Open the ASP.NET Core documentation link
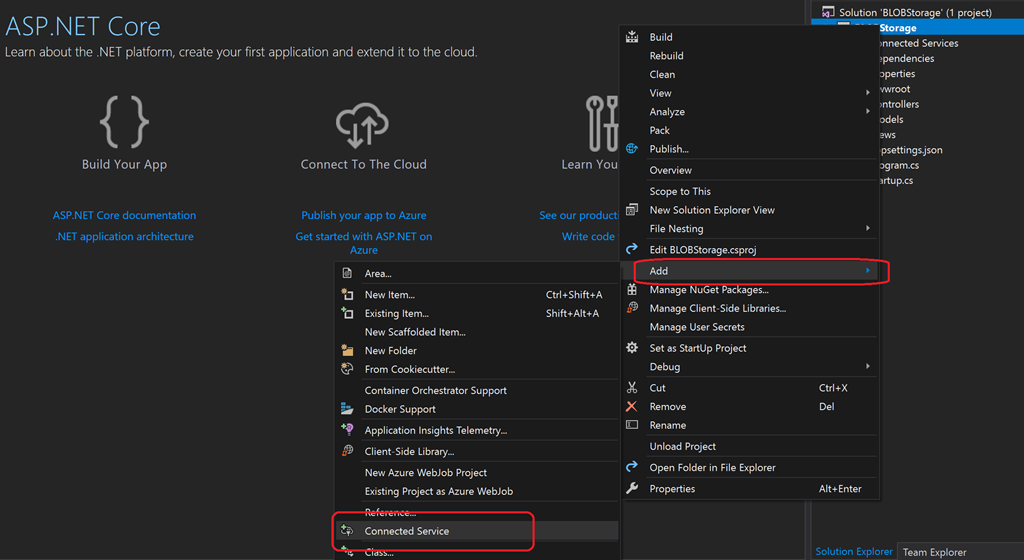The height and width of the screenshot is (560, 1024). 124,215
